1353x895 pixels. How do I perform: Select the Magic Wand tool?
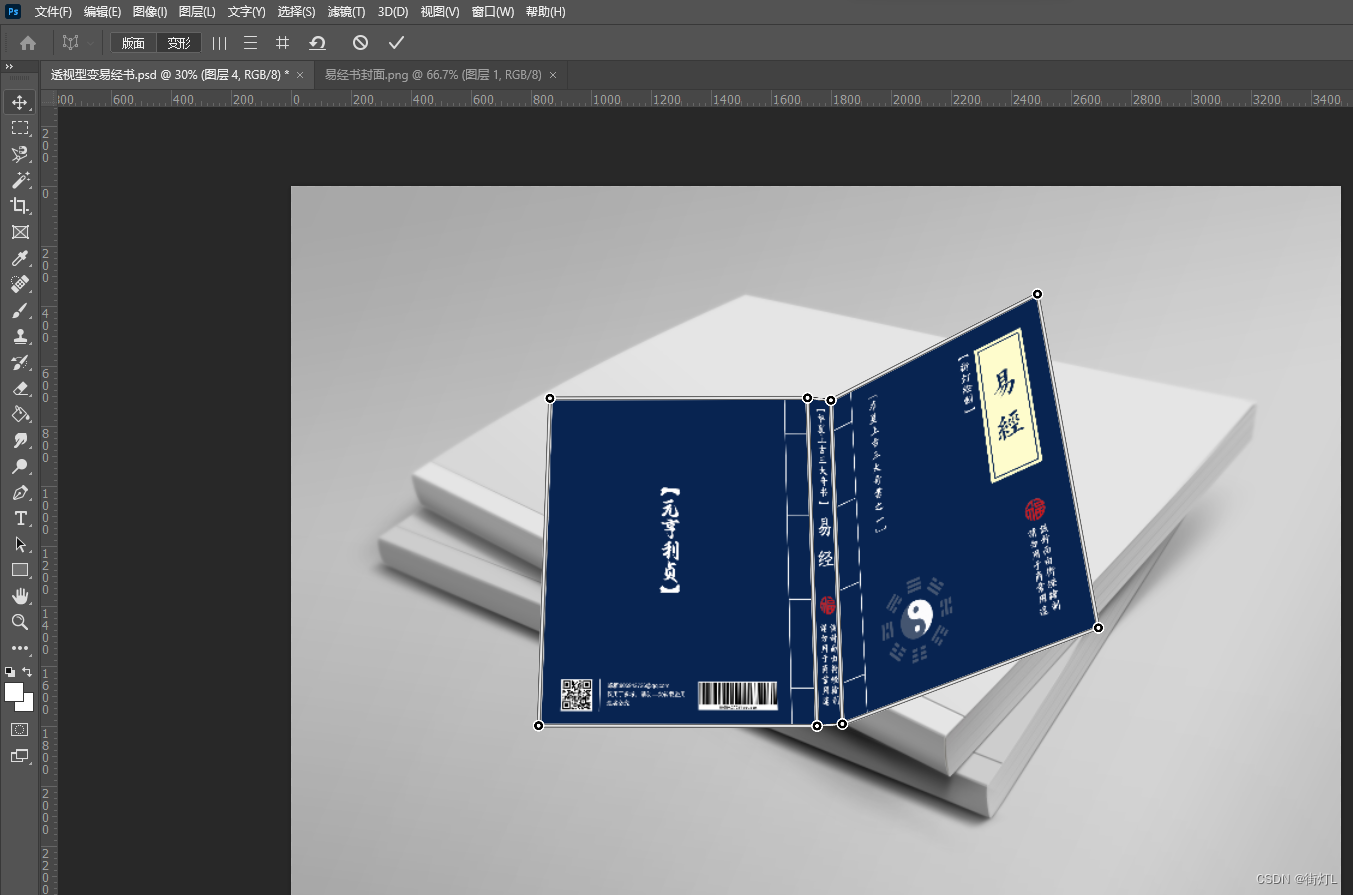click(20, 180)
